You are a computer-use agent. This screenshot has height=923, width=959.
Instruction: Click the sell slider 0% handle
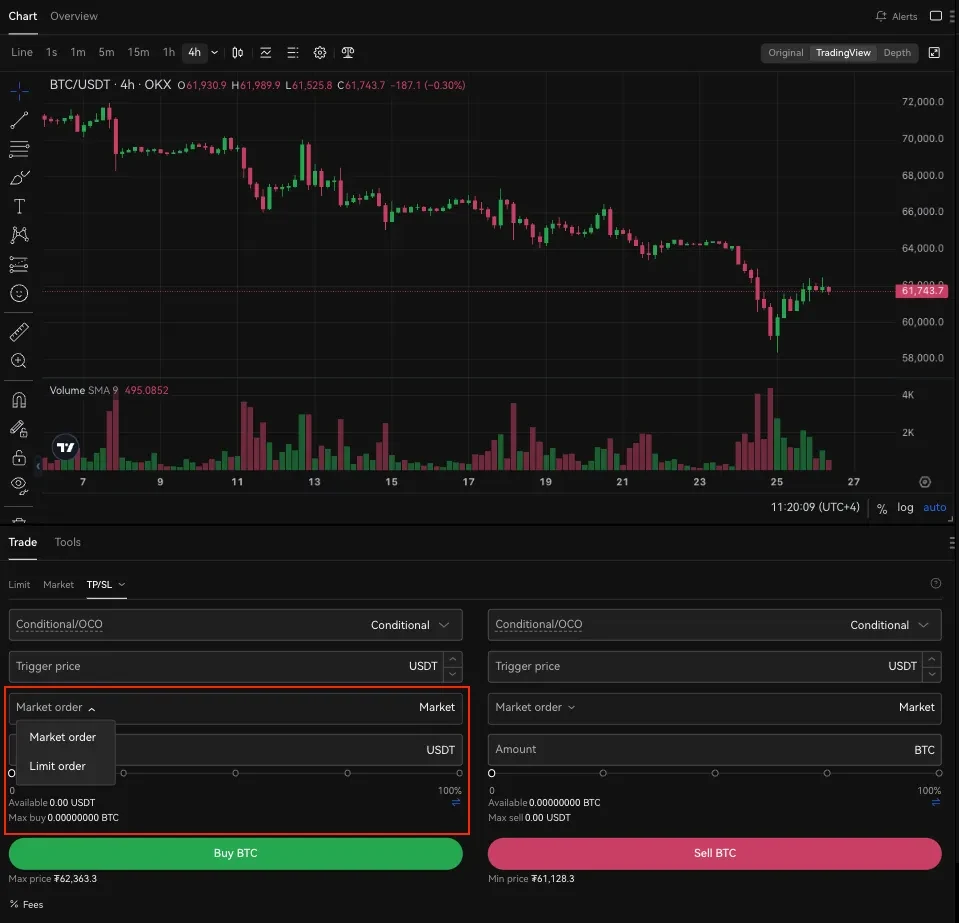pos(492,773)
